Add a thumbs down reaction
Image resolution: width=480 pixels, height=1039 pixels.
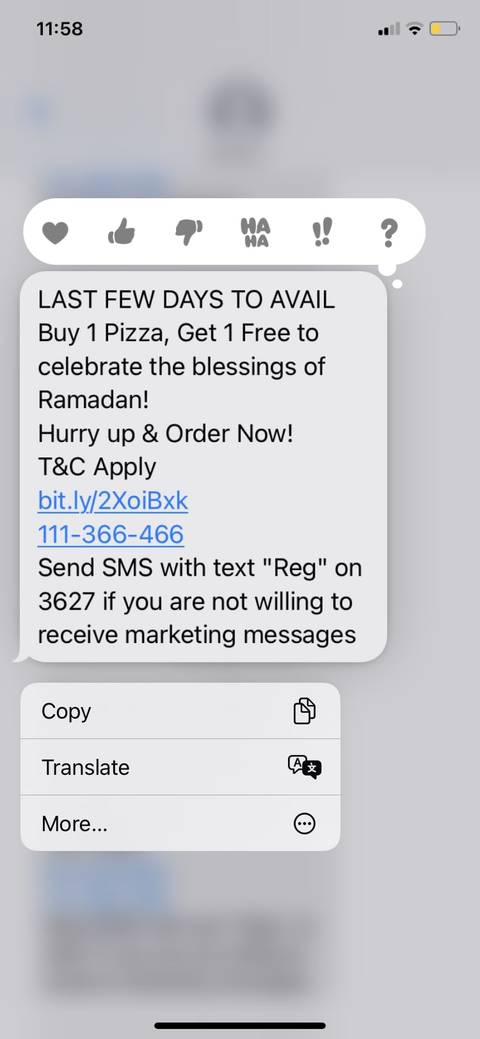pyautogui.click(x=189, y=233)
